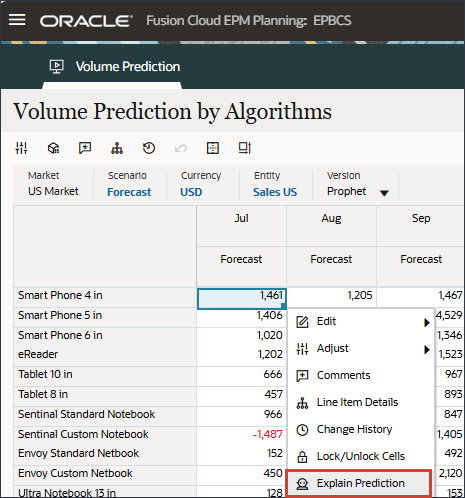Expand the Adjust submenu arrow
This screenshot has height=498, width=465.
[426, 350]
